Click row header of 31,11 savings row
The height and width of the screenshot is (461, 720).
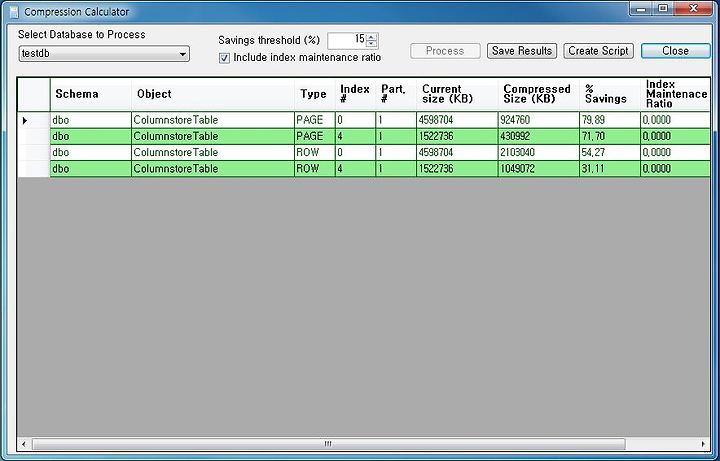(x=34, y=169)
